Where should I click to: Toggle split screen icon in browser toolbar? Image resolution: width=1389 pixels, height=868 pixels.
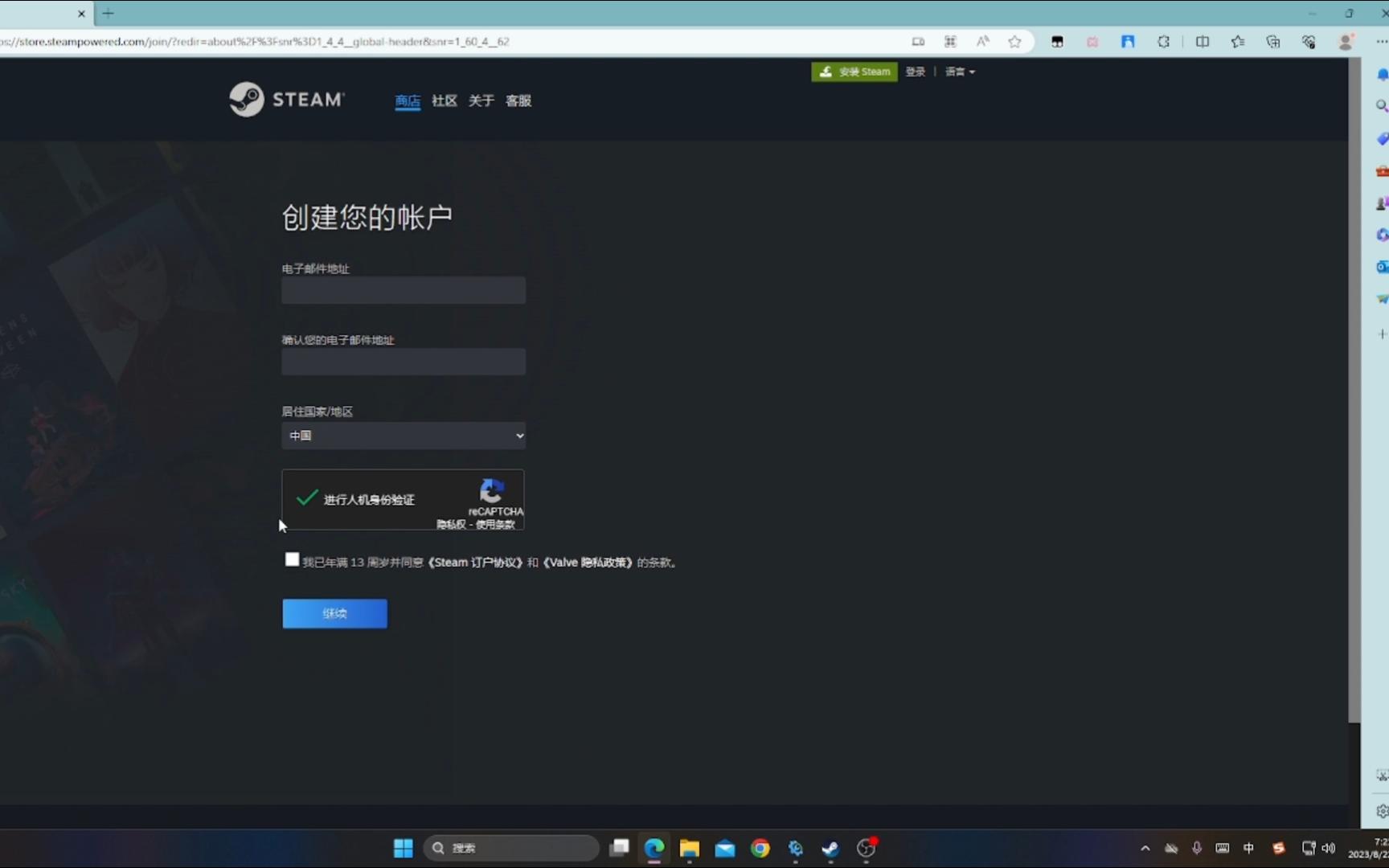tap(1203, 42)
